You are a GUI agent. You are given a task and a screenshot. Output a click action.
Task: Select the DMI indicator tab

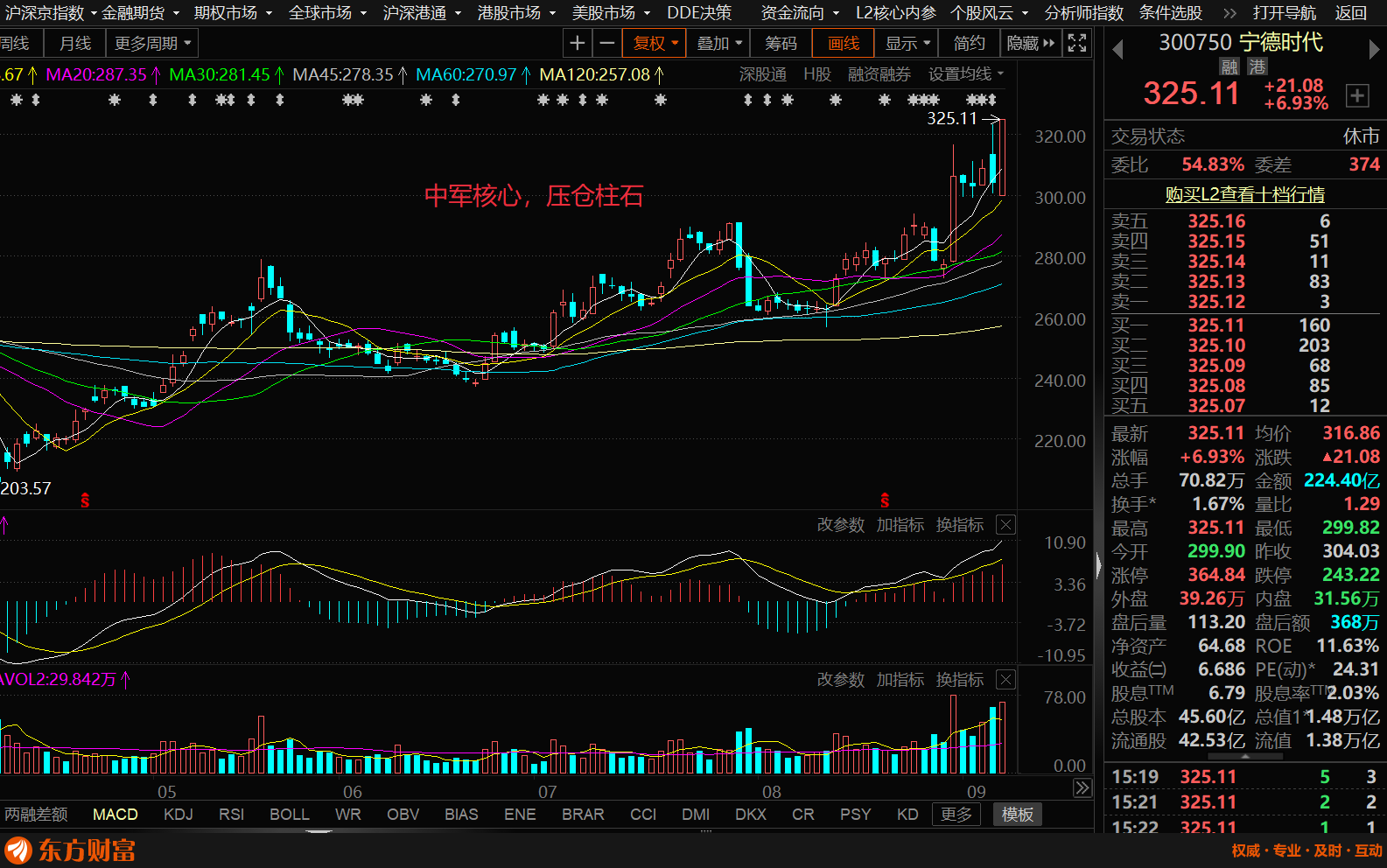[x=696, y=815]
